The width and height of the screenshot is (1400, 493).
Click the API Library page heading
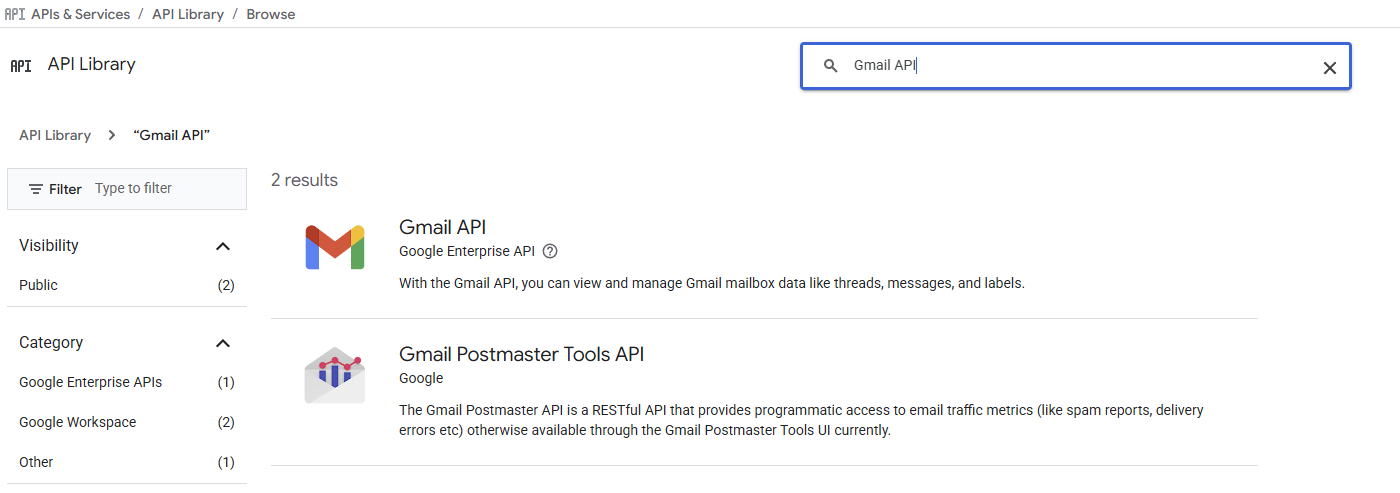(x=92, y=64)
